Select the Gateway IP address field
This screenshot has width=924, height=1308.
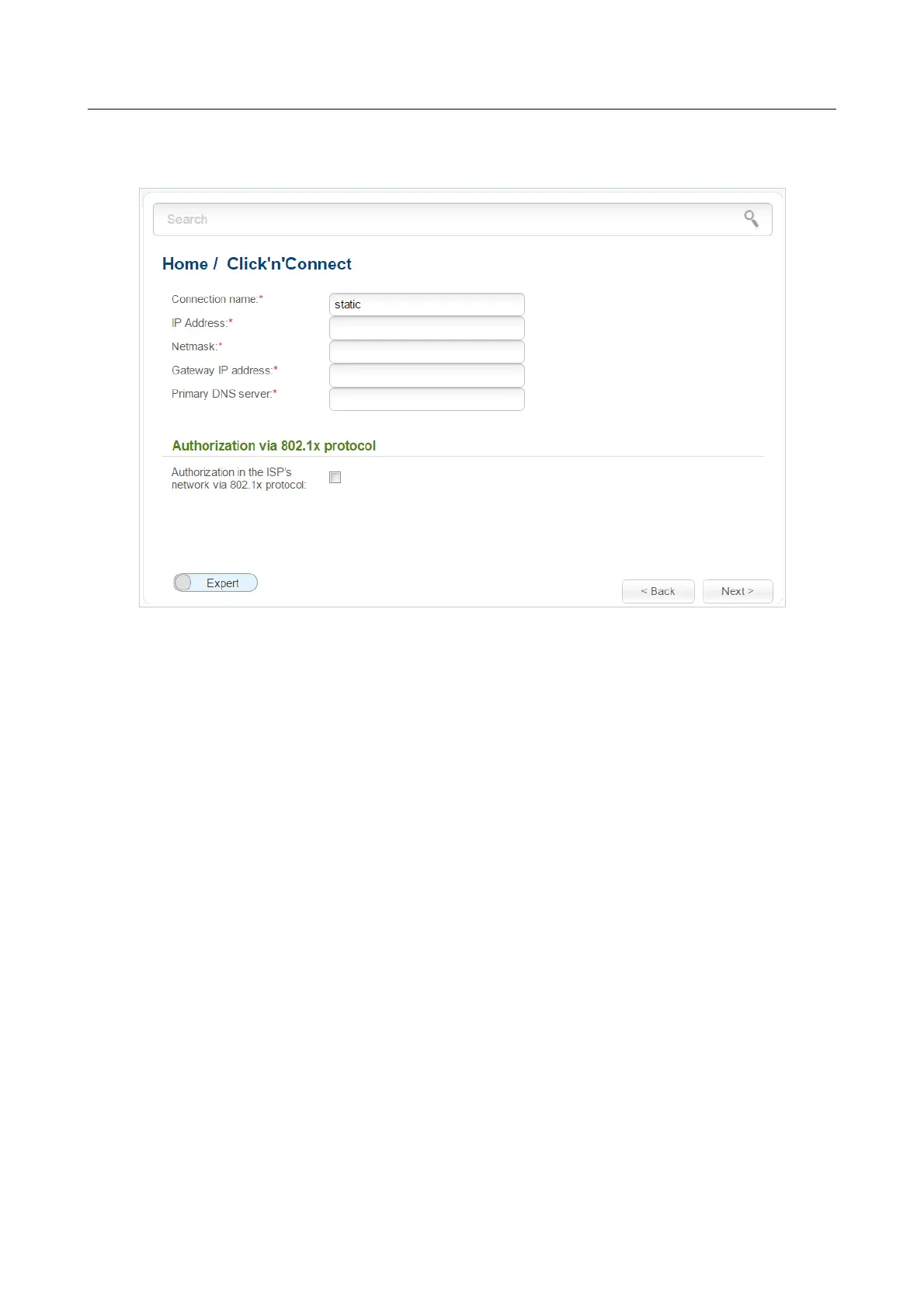(427, 375)
